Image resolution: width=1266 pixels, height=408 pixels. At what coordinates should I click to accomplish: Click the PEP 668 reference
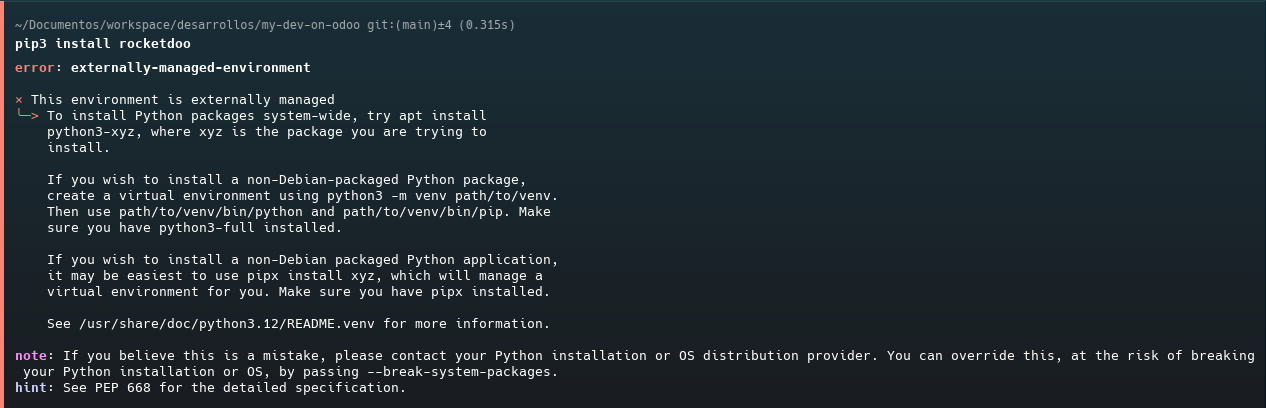127,388
